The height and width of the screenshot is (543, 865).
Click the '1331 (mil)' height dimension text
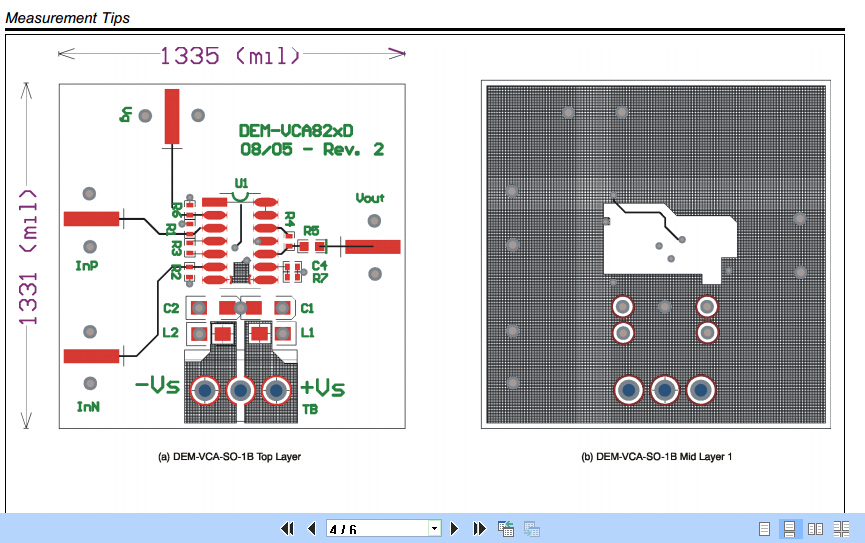tap(29, 257)
